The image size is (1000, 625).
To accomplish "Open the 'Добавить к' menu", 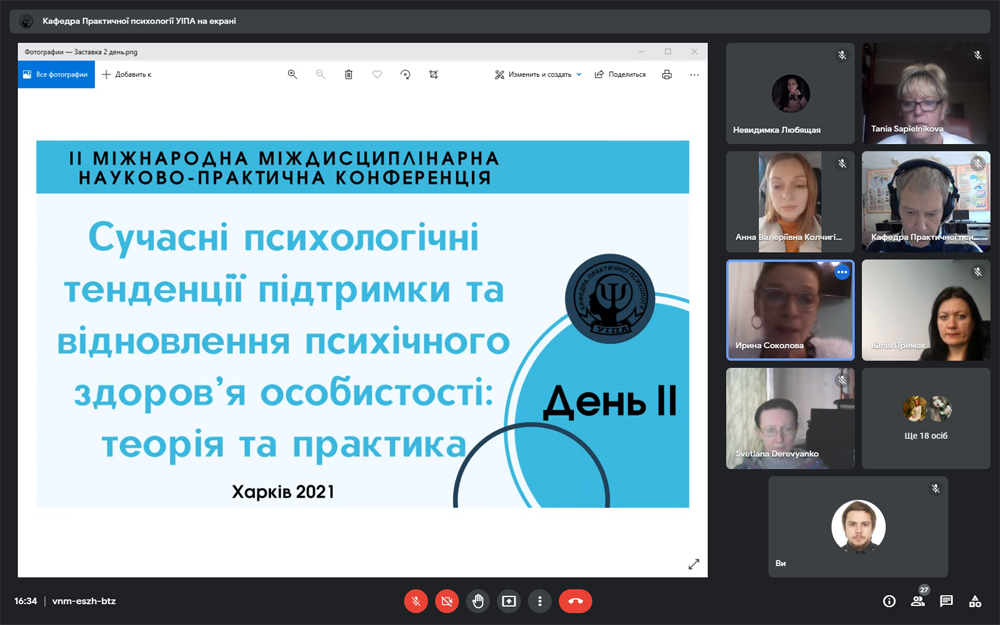I will pos(127,74).
